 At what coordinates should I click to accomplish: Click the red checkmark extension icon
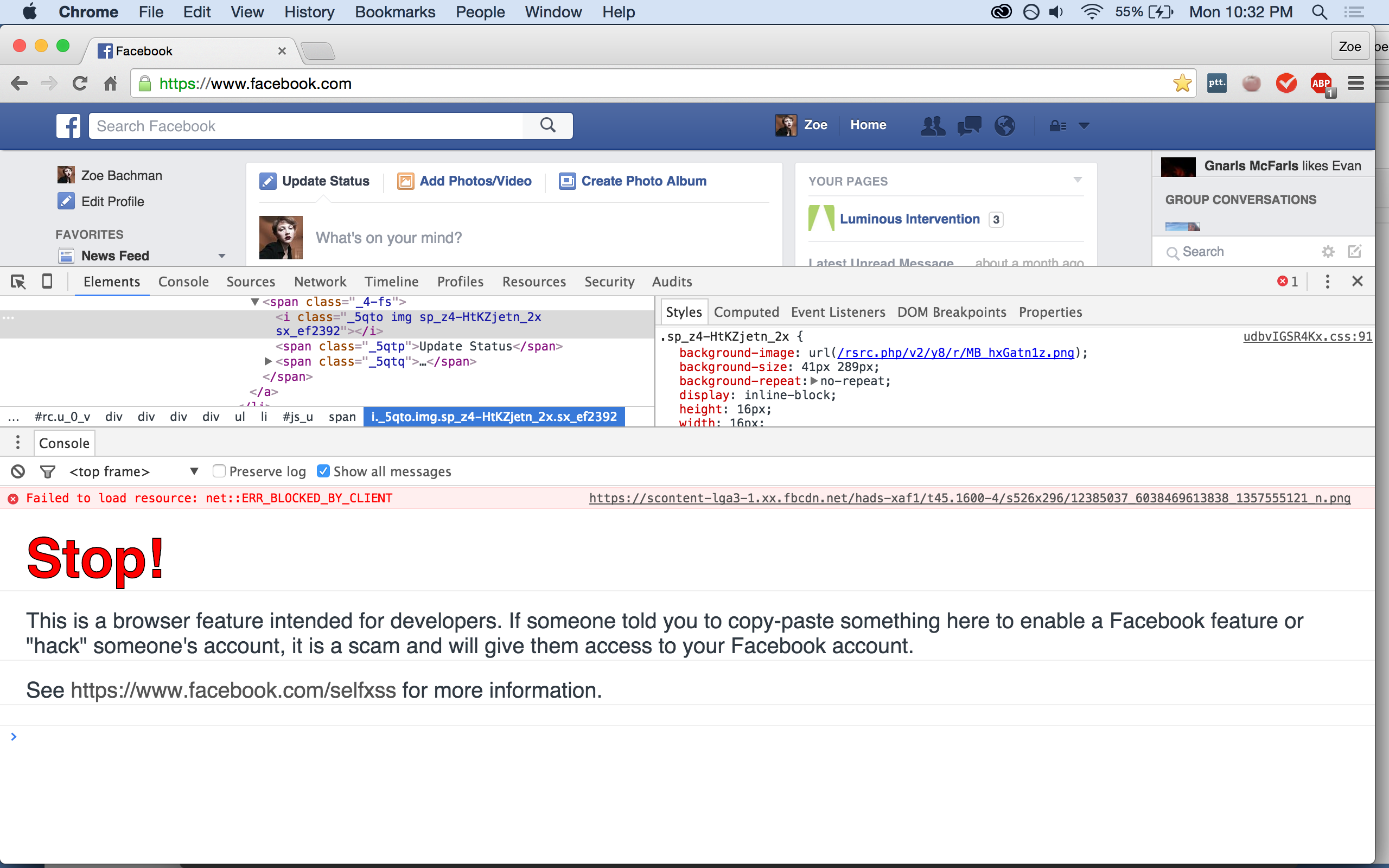(1286, 84)
